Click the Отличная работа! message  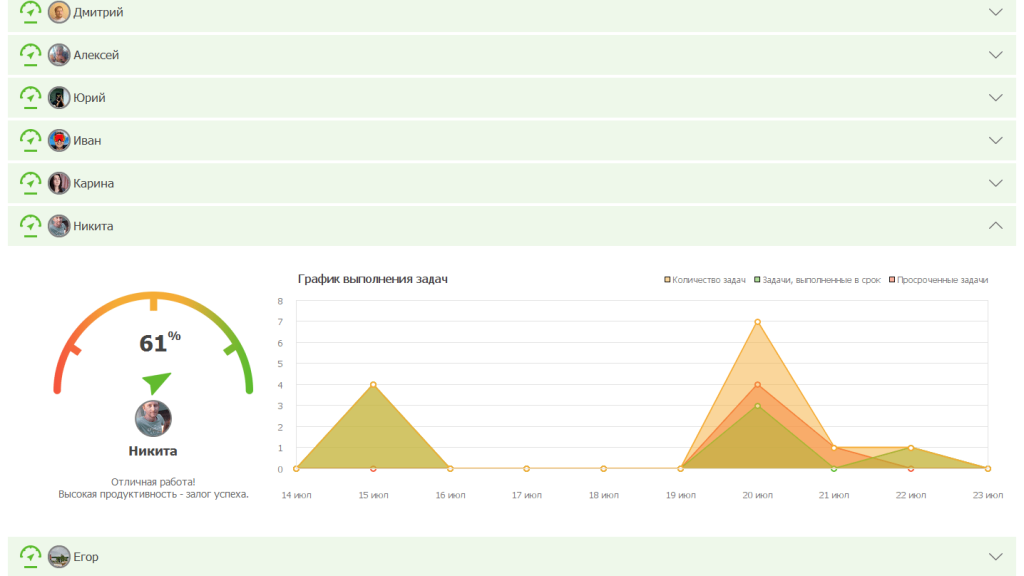pos(153,482)
